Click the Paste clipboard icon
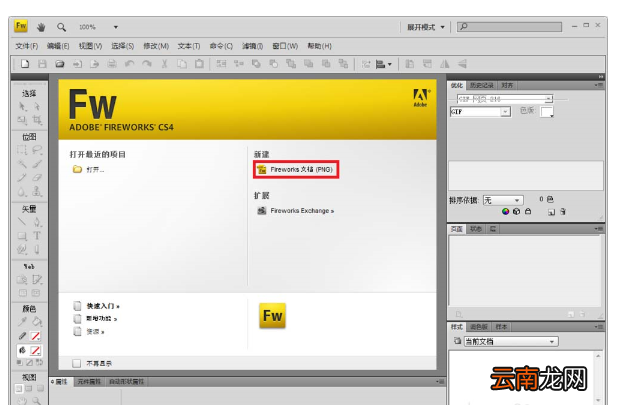624x407 pixels. pos(199,64)
